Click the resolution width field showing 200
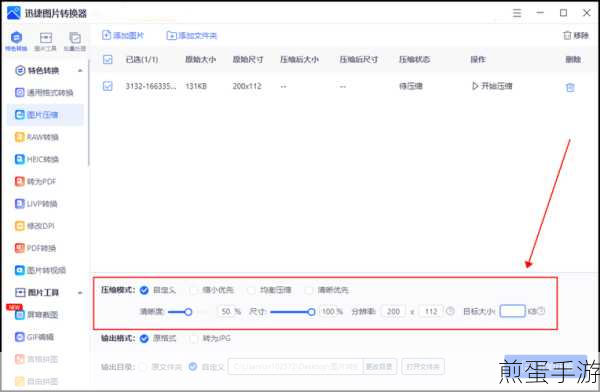This screenshot has height=392, width=600. 393,312
